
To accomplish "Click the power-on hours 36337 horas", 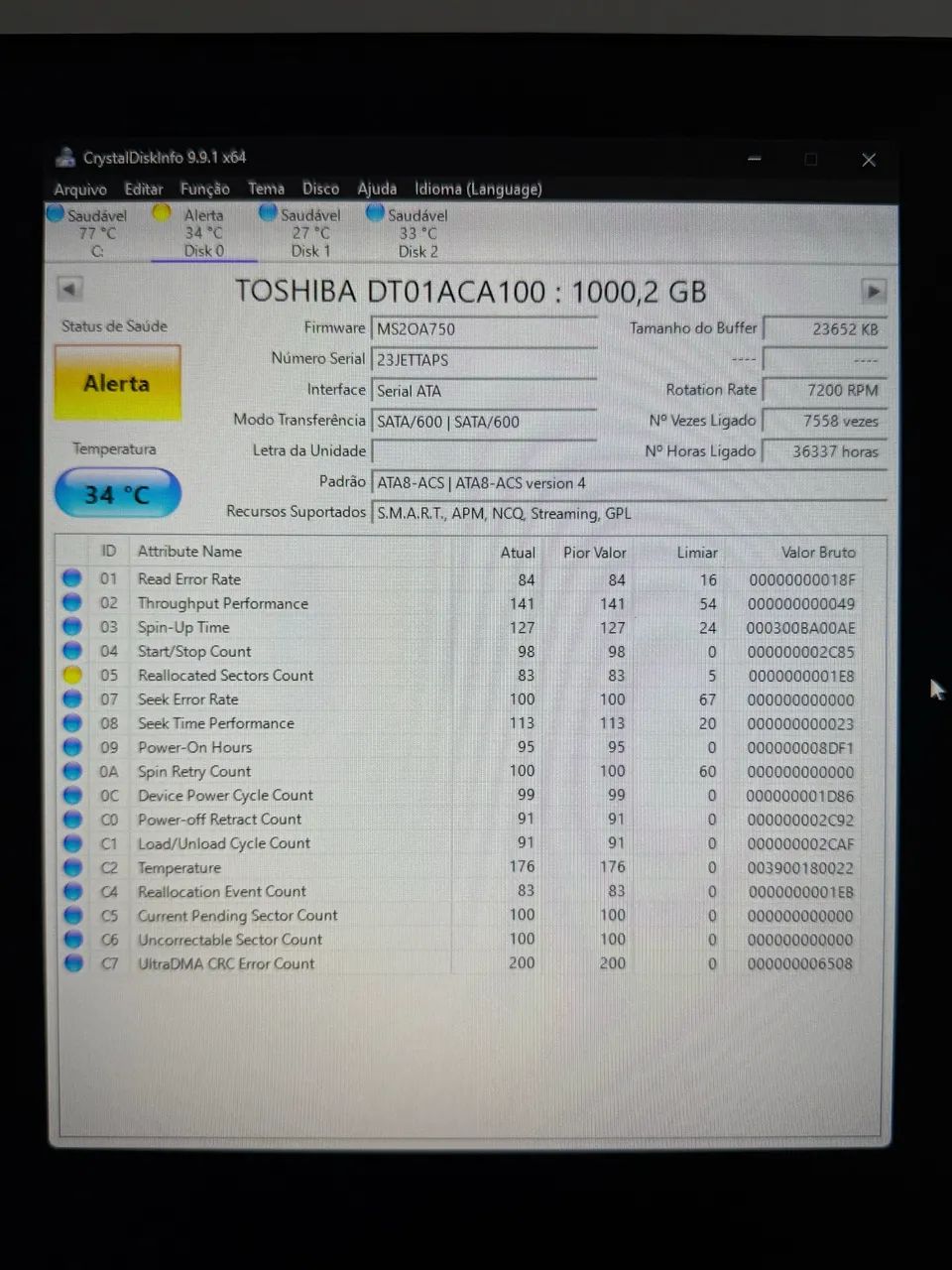I will (x=824, y=452).
